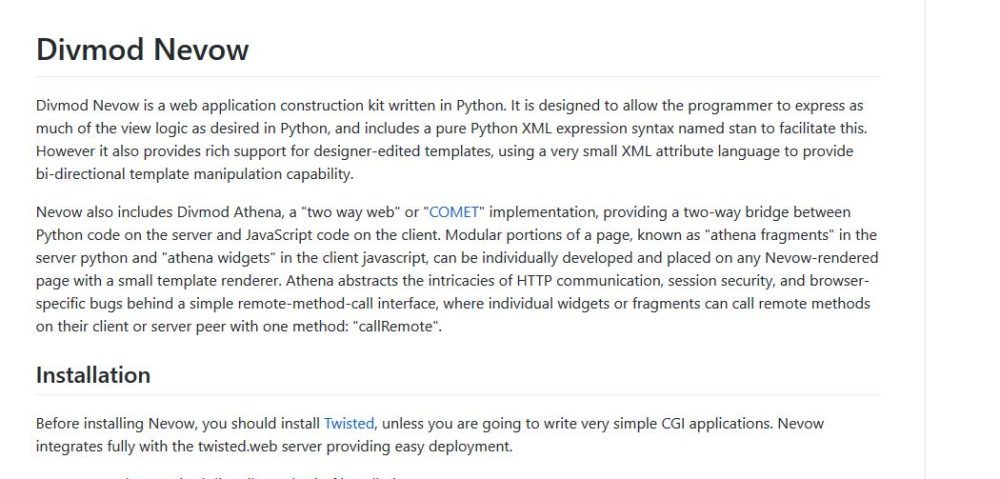Click "bi-directional template manipulation capability" line
The width and height of the screenshot is (1000, 479).
(x=194, y=174)
